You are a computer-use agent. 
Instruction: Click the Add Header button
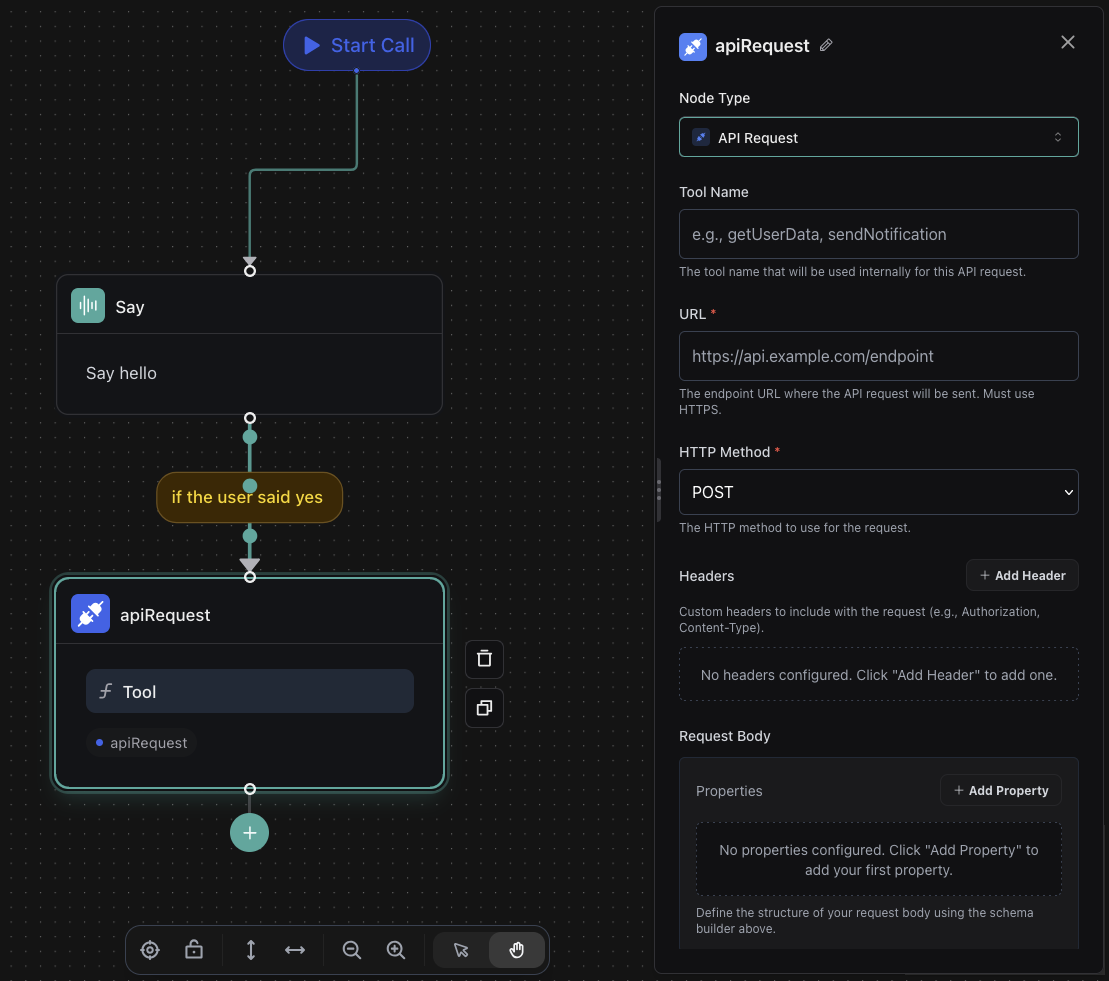1022,575
